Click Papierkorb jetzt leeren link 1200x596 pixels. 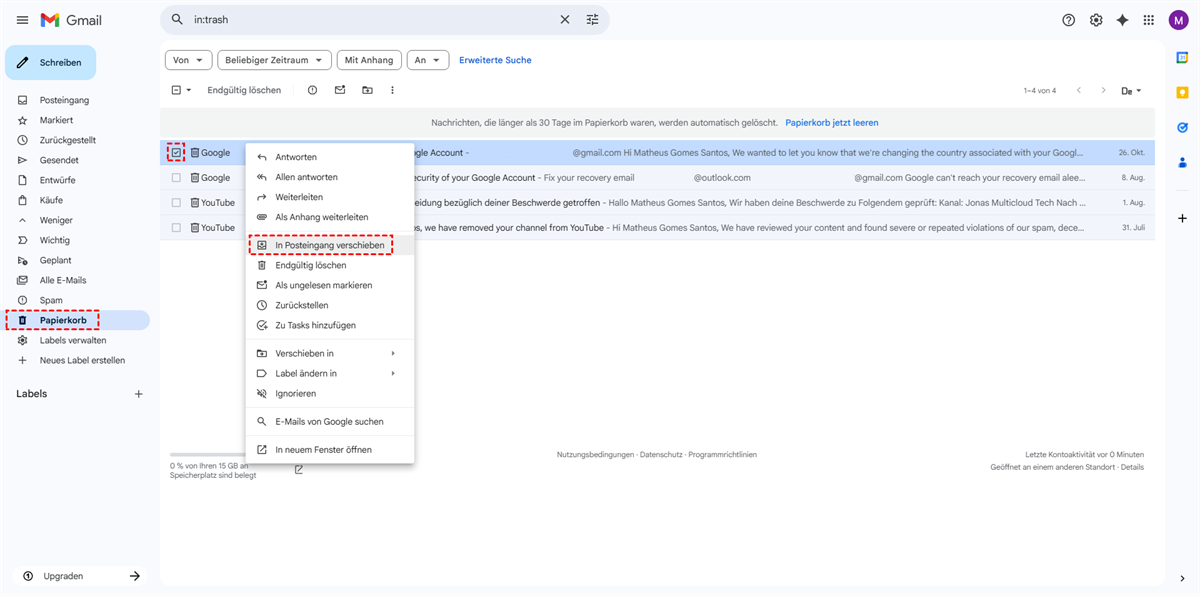click(x=831, y=123)
